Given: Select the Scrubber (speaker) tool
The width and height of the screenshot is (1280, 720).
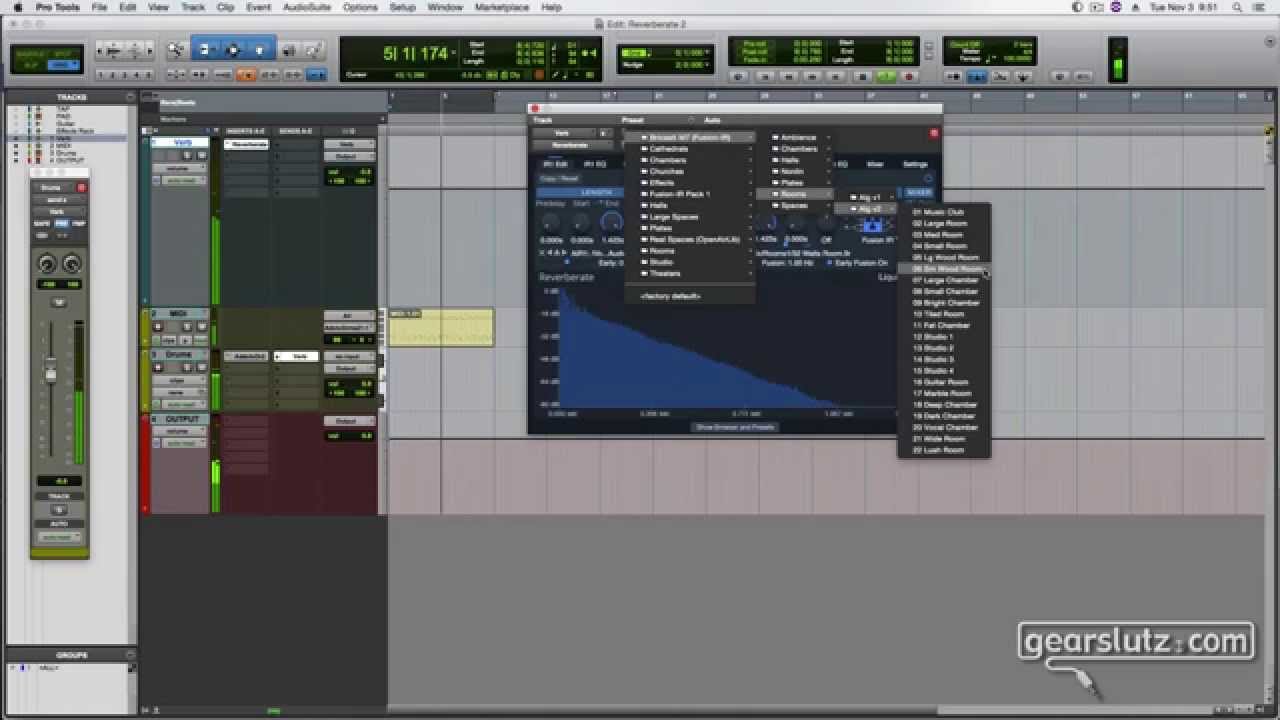Looking at the screenshot, I should click(288, 49).
